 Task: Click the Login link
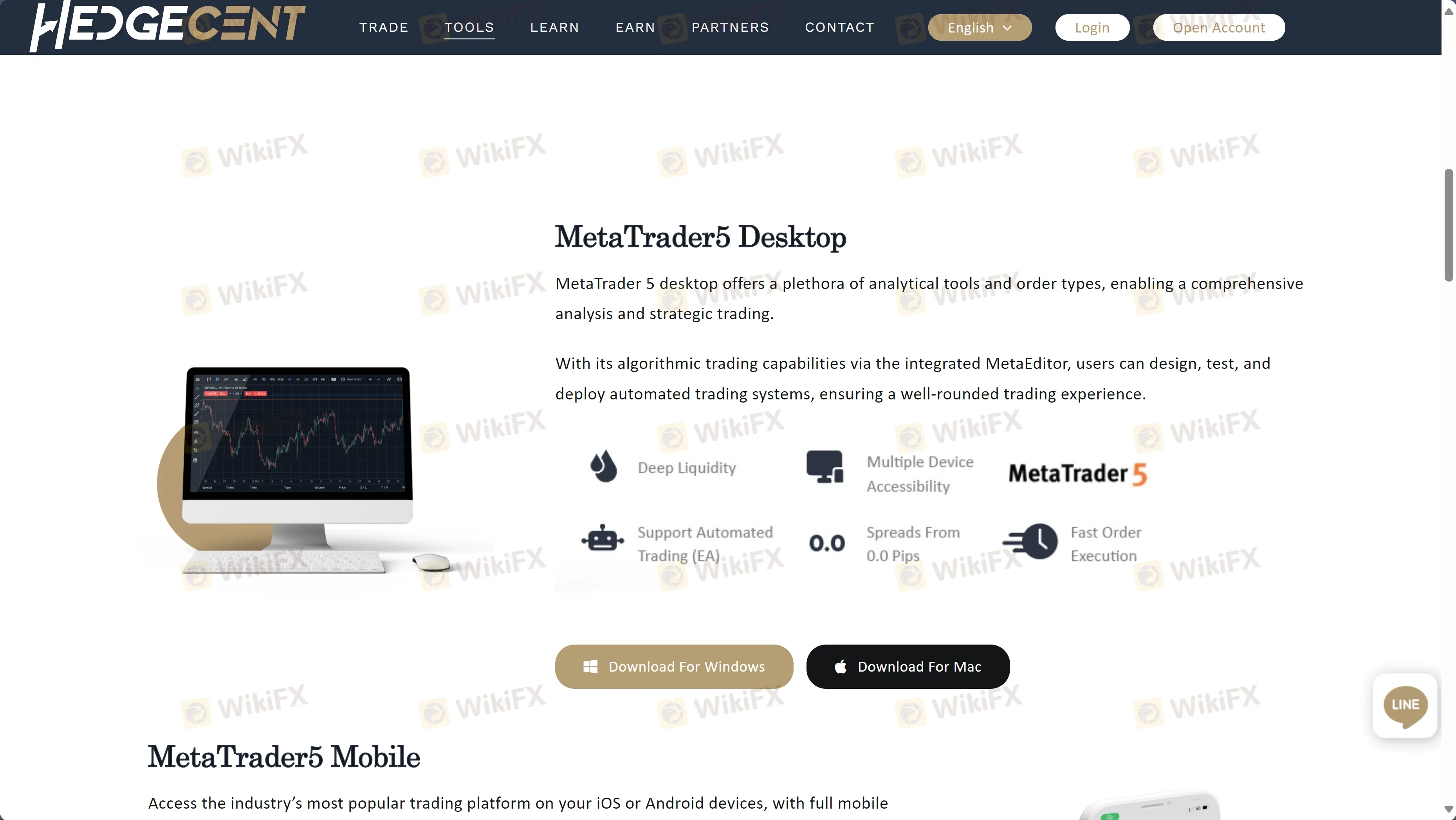1092,27
